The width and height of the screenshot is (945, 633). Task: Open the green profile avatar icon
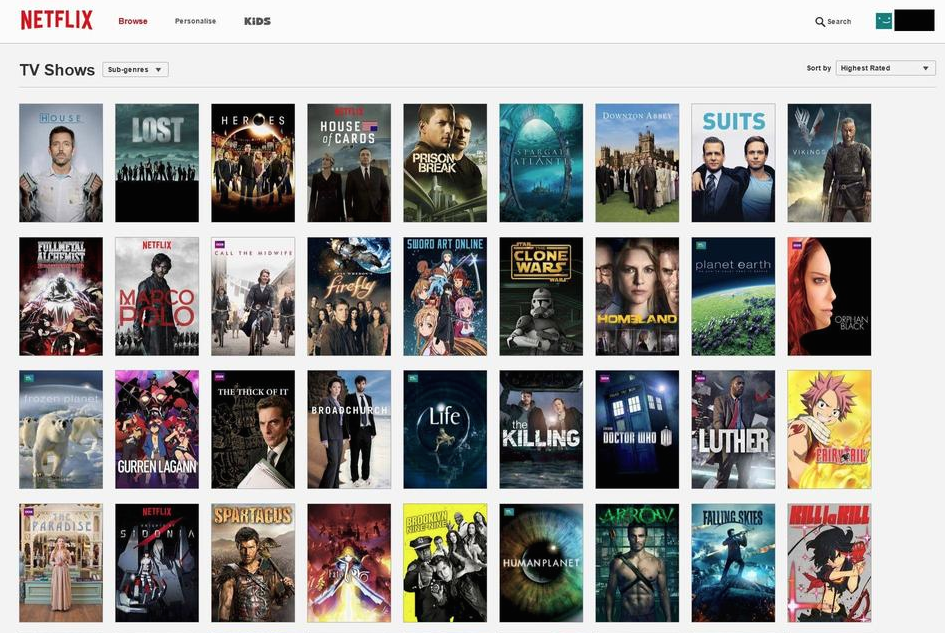(884, 20)
